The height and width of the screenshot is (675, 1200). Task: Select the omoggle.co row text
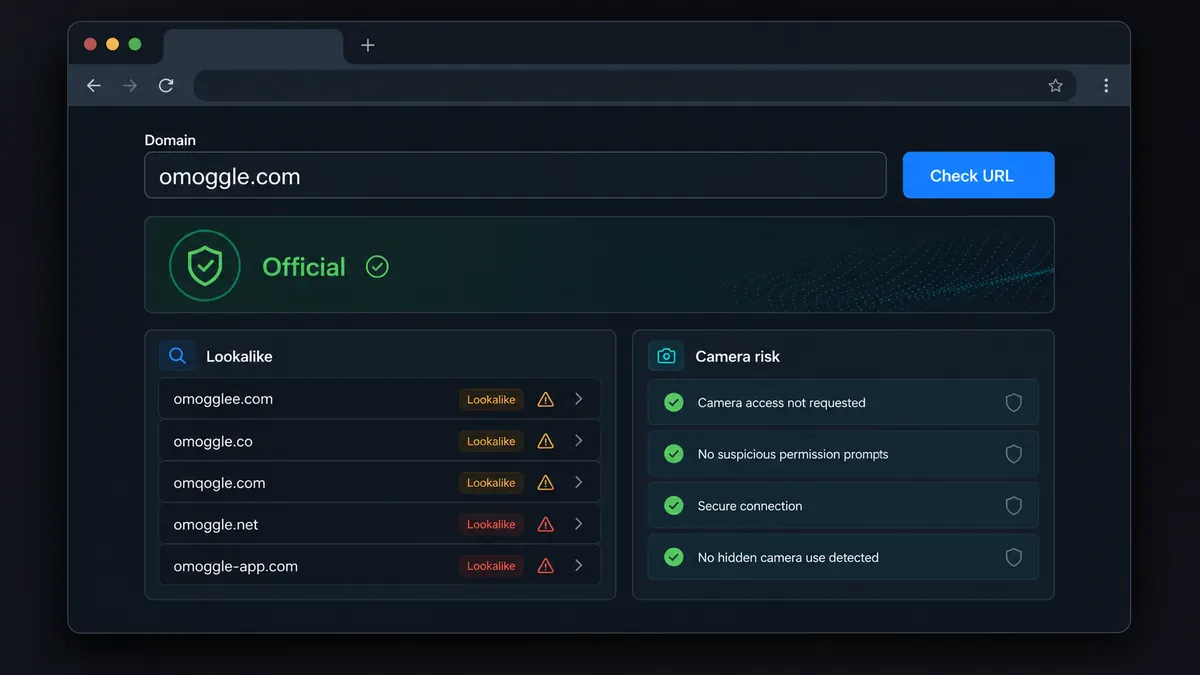[x=213, y=441]
